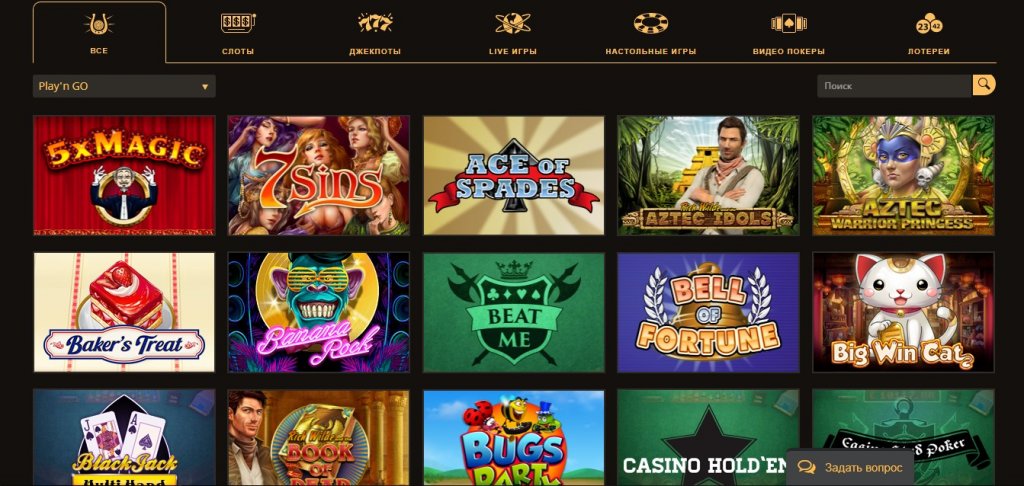Click the lottery balls icon
Viewport: 1024px width, 486px height.
point(929,24)
